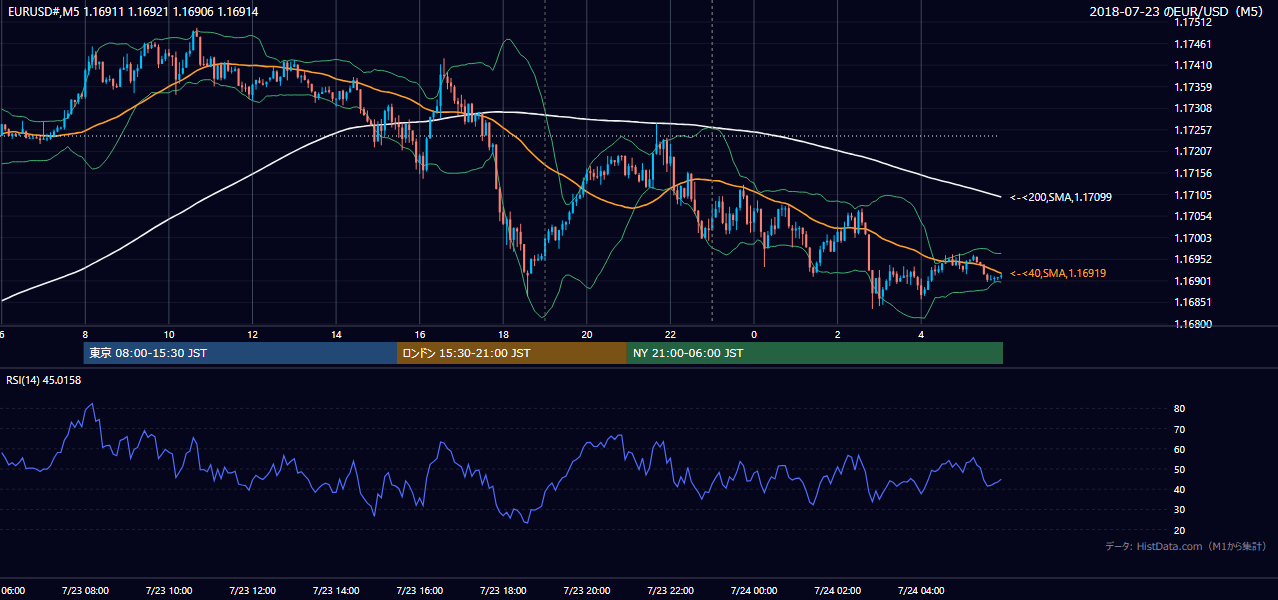The width and height of the screenshot is (1278, 600).
Task: Click price axis label 1.17512
Action: [x=1194, y=22]
